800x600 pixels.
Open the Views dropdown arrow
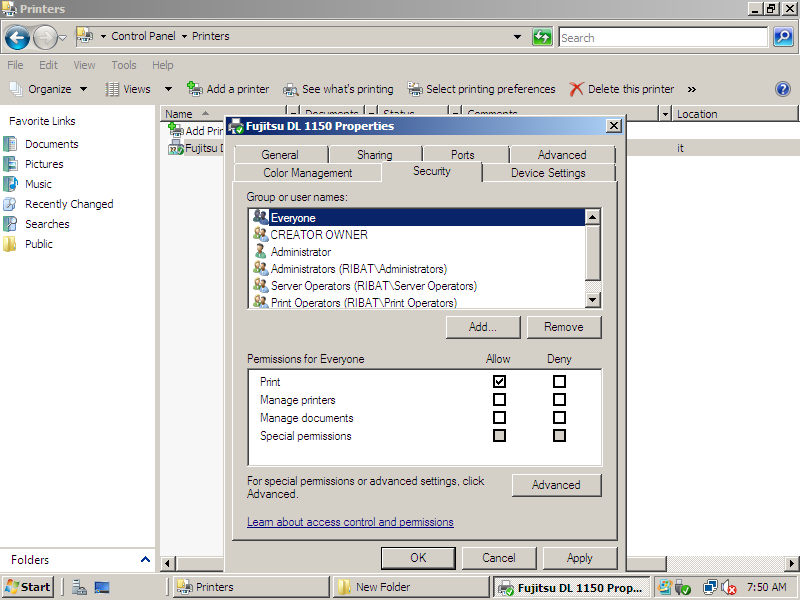click(x=168, y=89)
